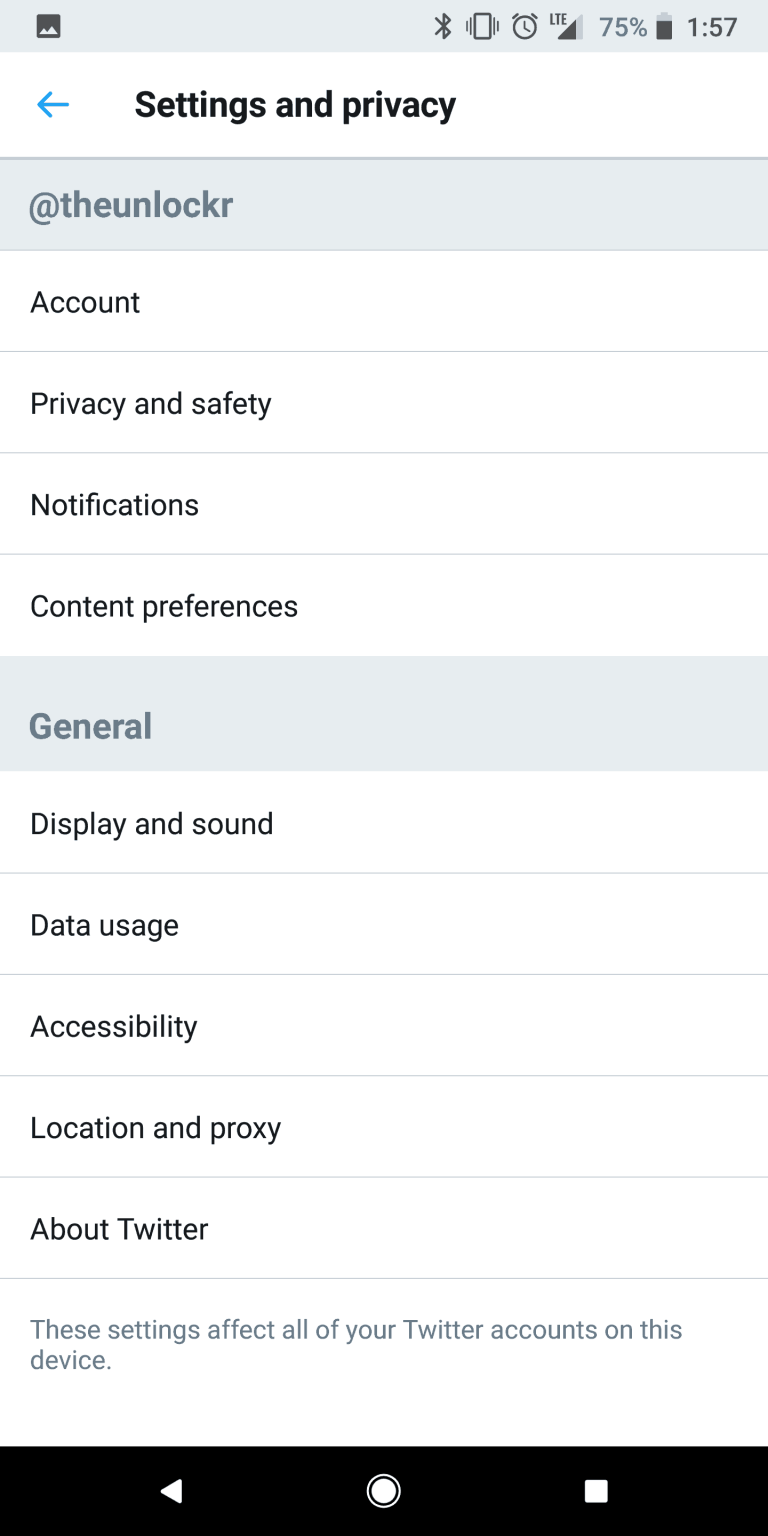Open Content preferences
768x1536 pixels.
(384, 606)
